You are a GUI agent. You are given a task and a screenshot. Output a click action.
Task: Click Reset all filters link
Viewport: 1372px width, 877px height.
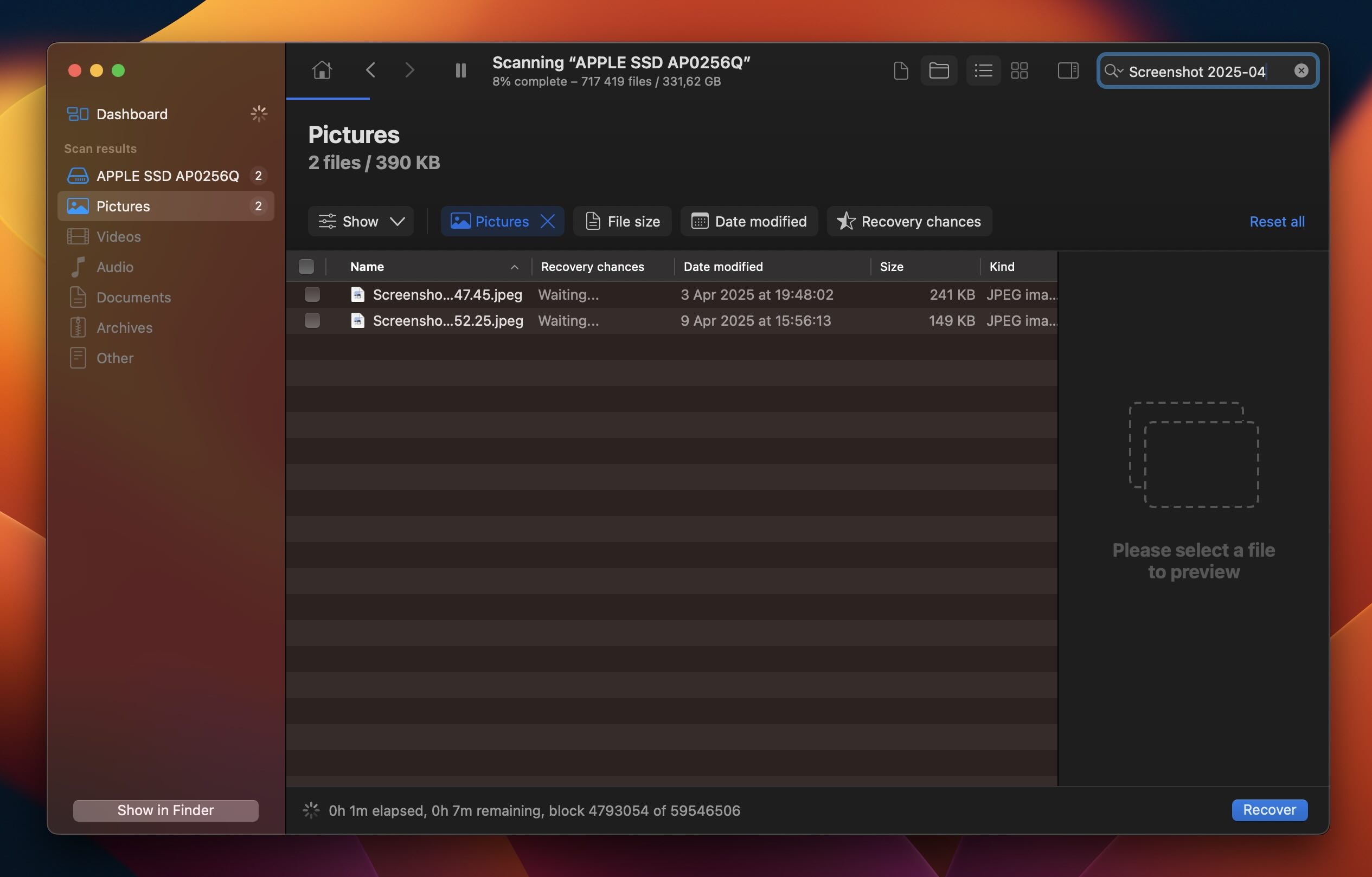tap(1276, 222)
